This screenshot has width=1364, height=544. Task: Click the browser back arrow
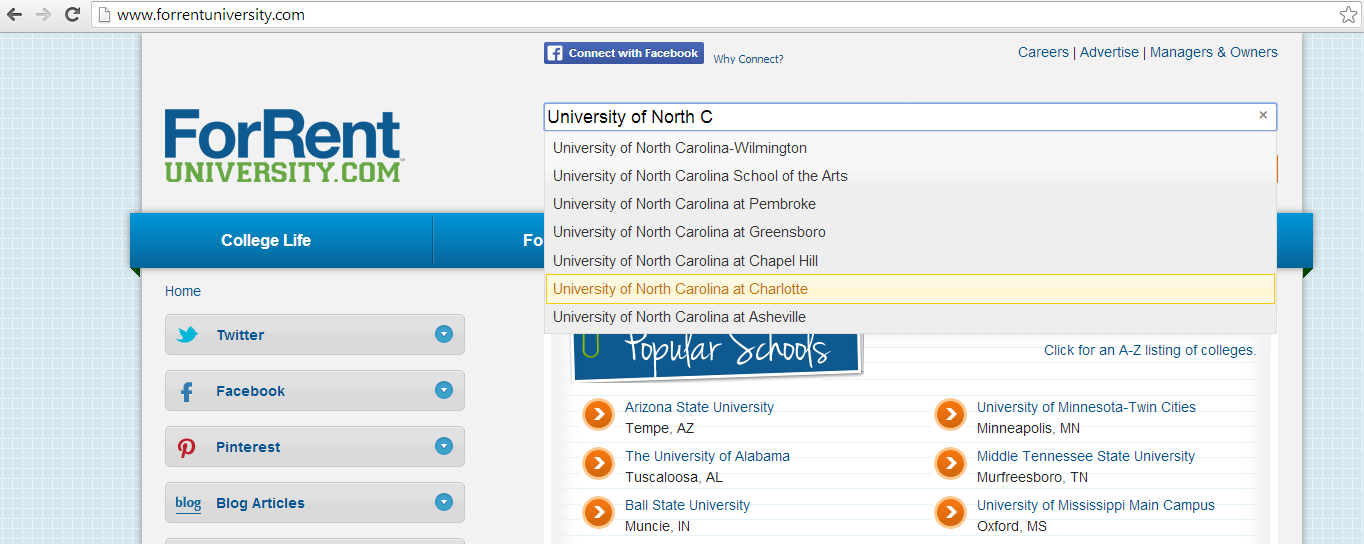[14, 15]
